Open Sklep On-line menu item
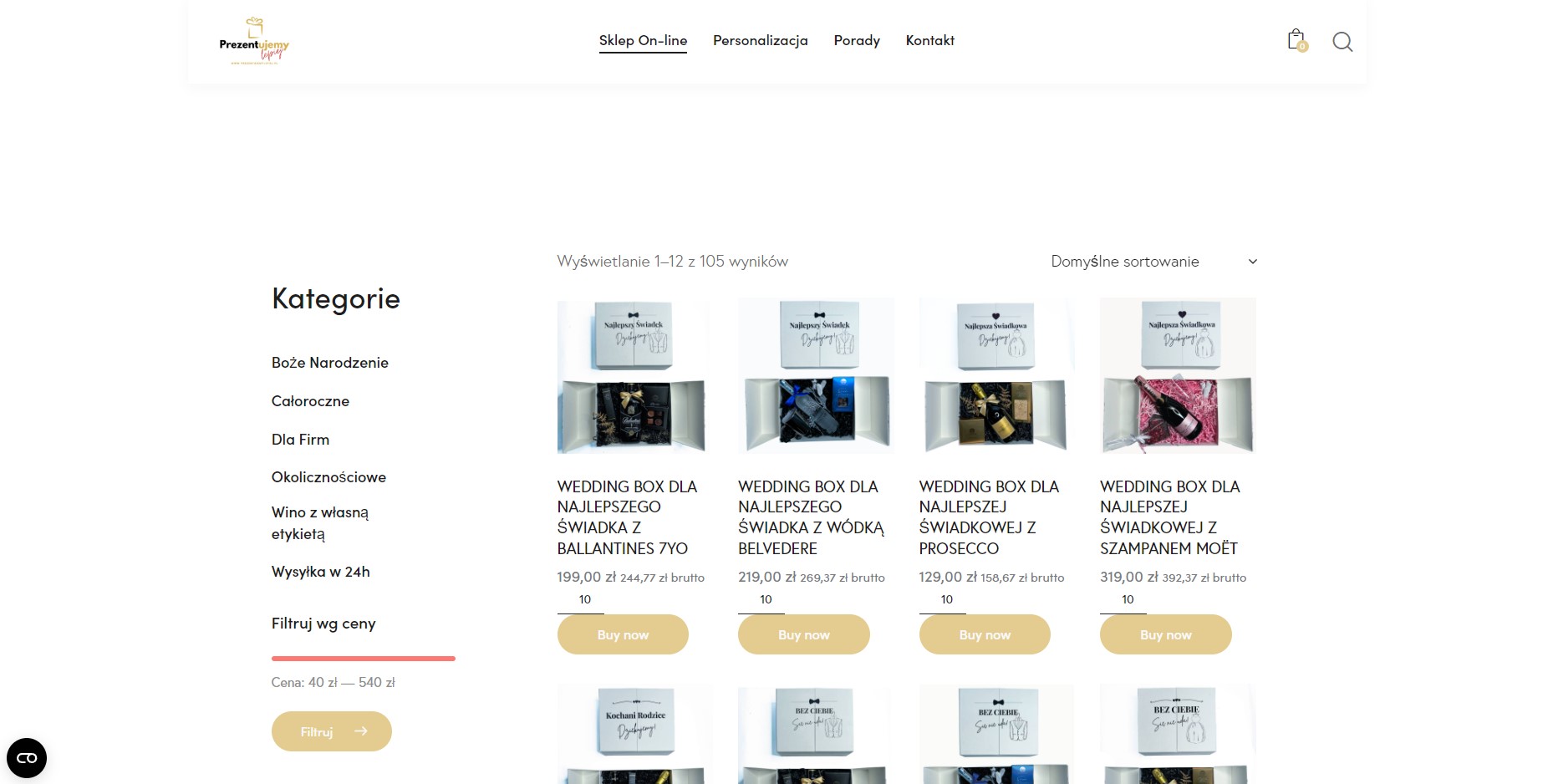1553x784 pixels. [x=643, y=40]
